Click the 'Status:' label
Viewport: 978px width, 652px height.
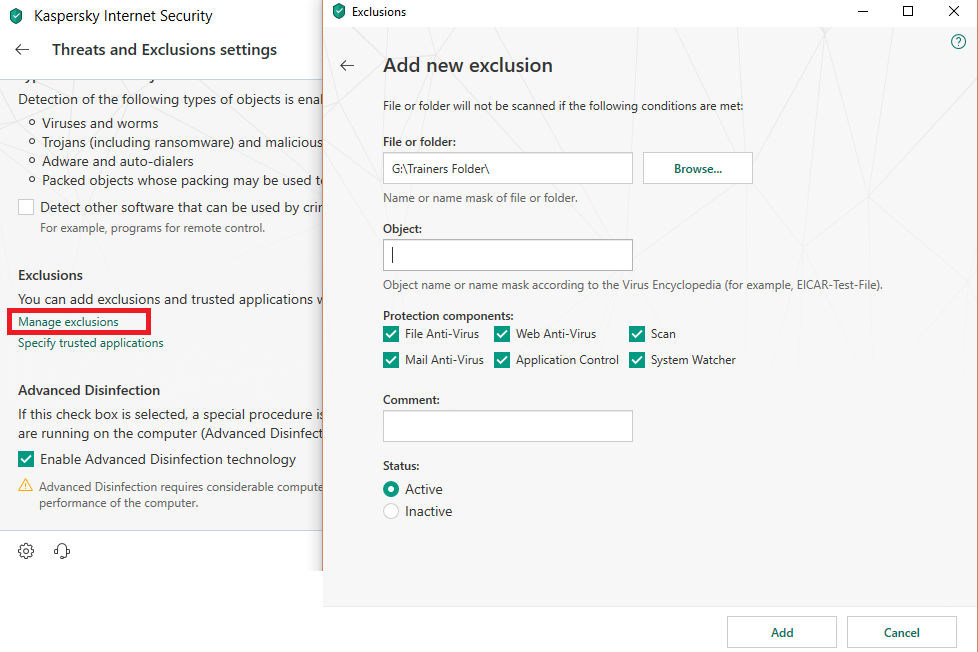pyautogui.click(x=401, y=466)
